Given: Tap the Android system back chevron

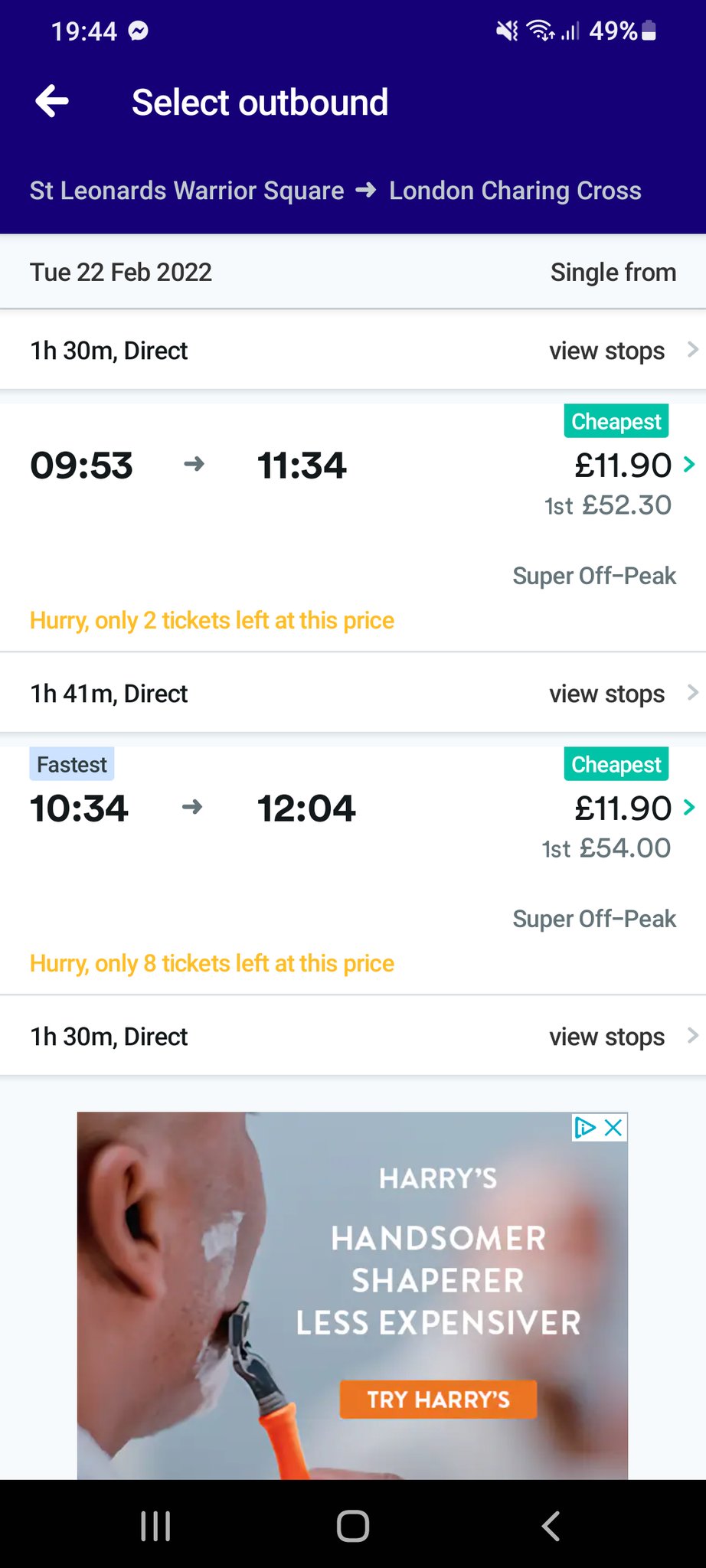Looking at the screenshot, I should (x=551, y=1525).
